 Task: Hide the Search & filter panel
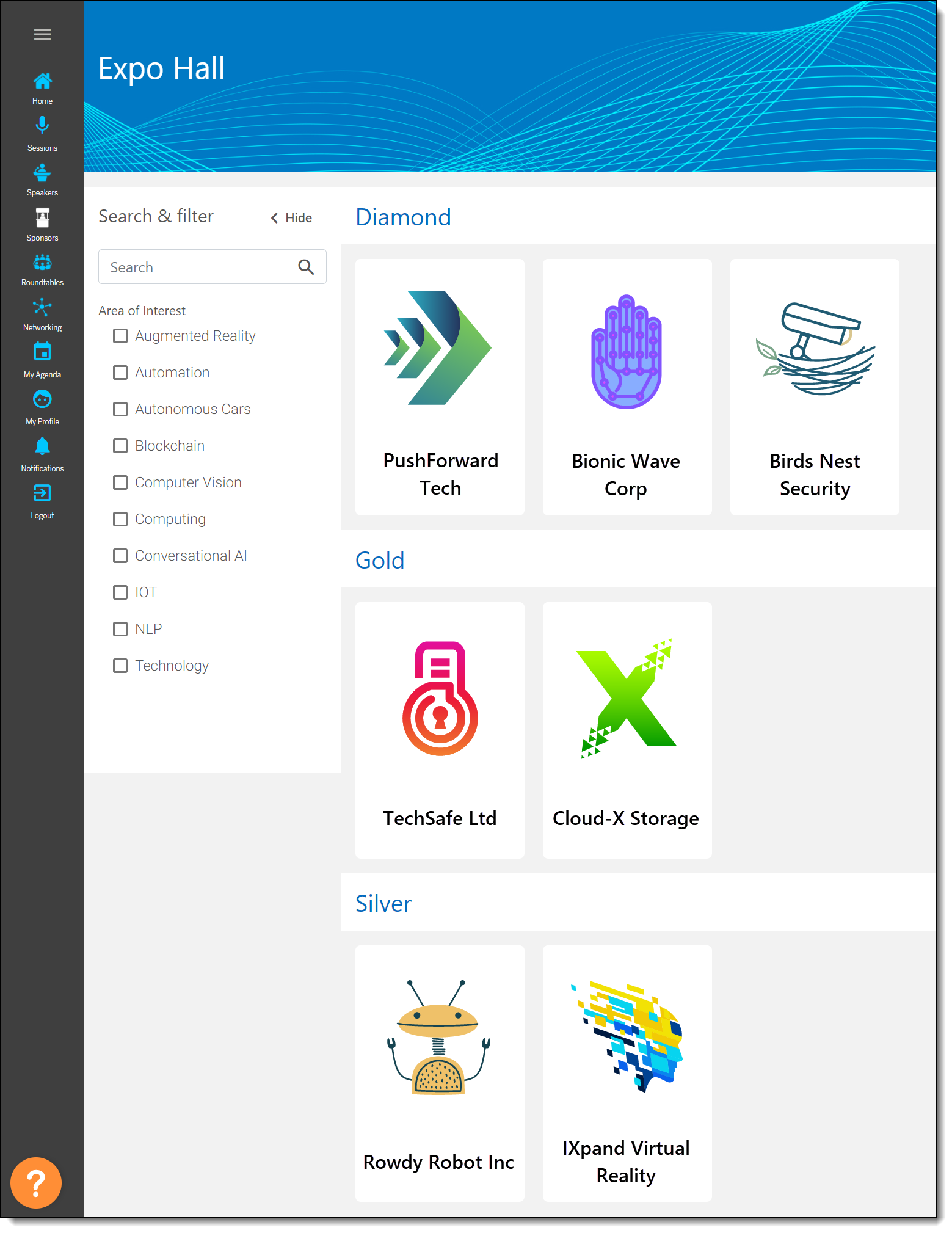coord(291,218)
